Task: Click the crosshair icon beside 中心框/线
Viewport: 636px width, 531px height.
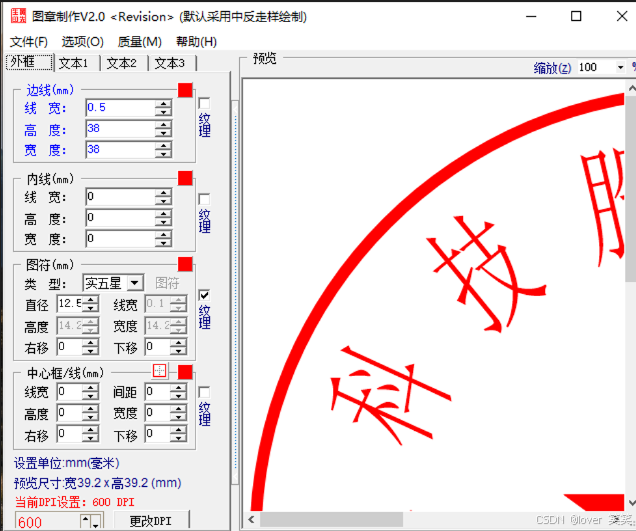Action: [159, 370]
